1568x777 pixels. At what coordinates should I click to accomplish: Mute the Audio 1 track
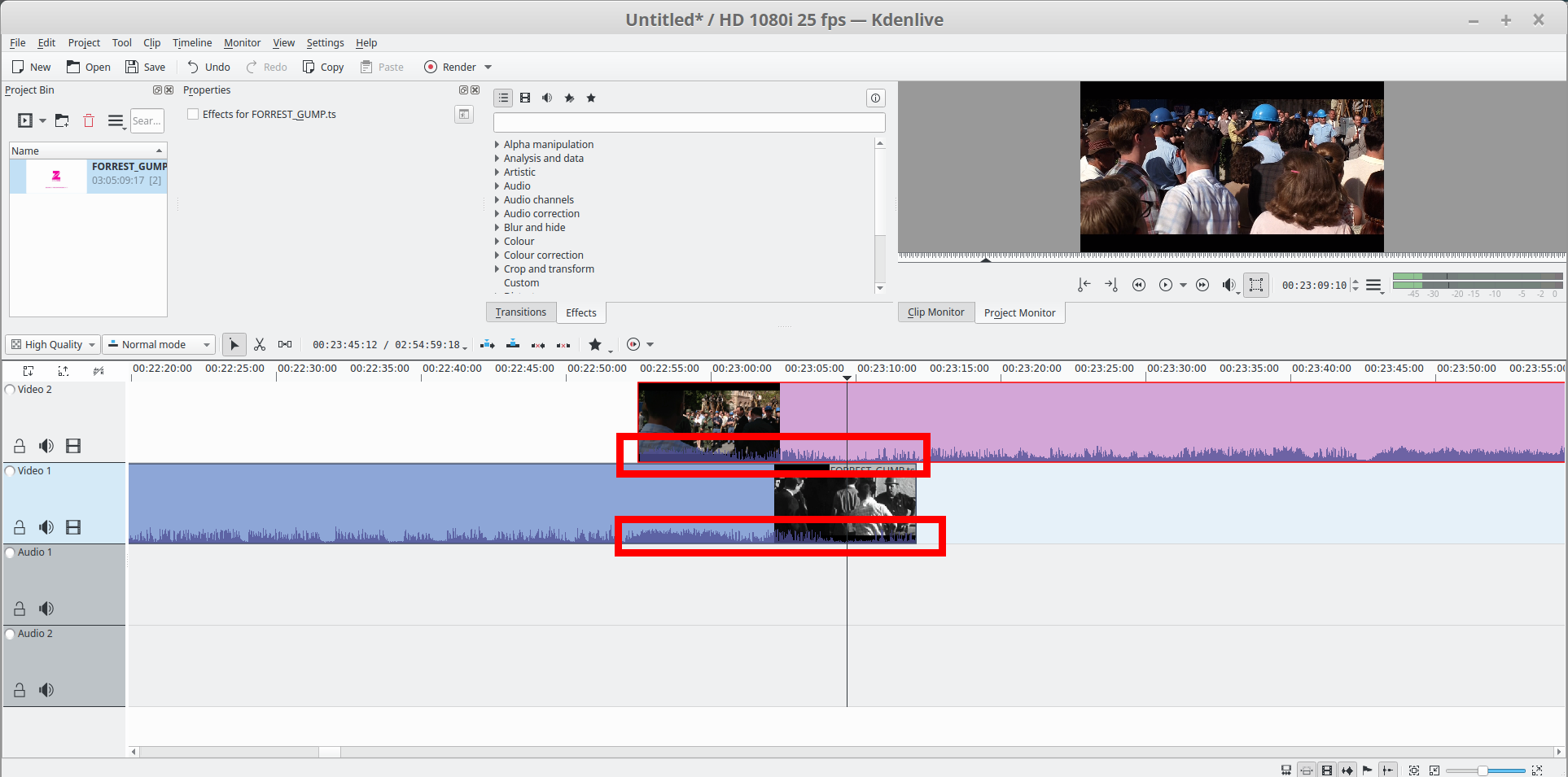point(46,609)
